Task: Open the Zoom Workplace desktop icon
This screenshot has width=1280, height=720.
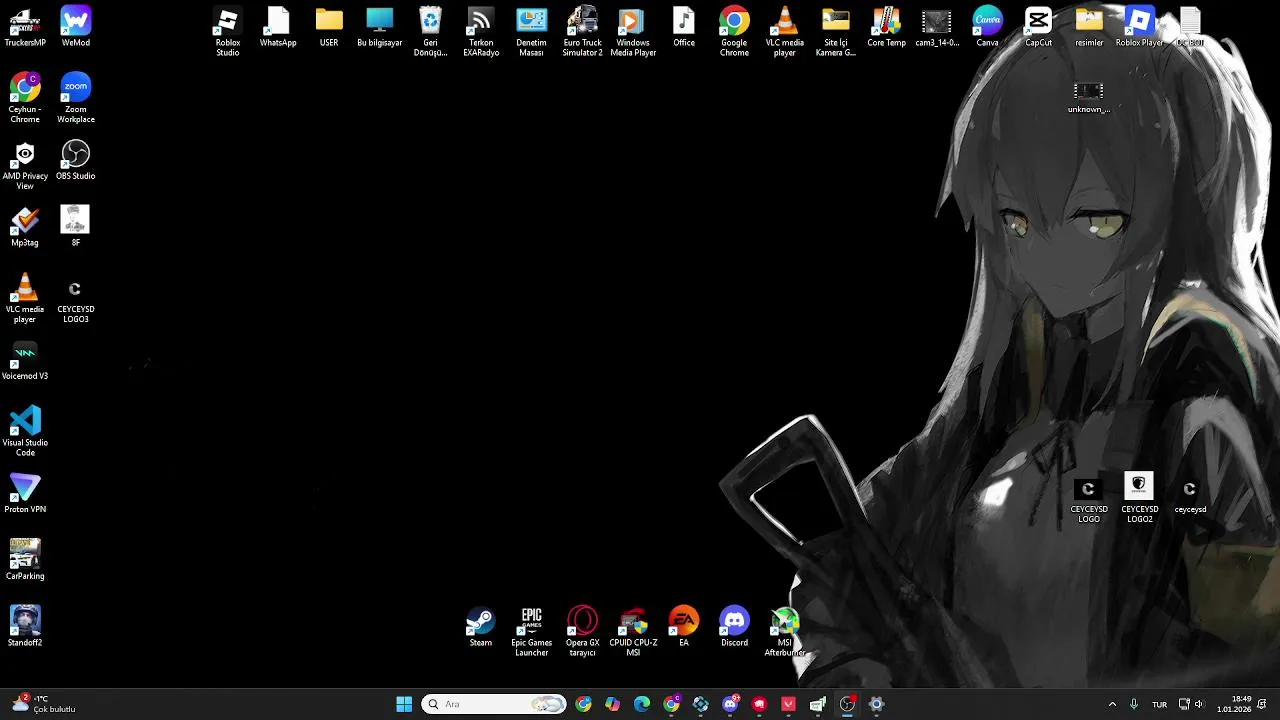Action: coord(76,98)
